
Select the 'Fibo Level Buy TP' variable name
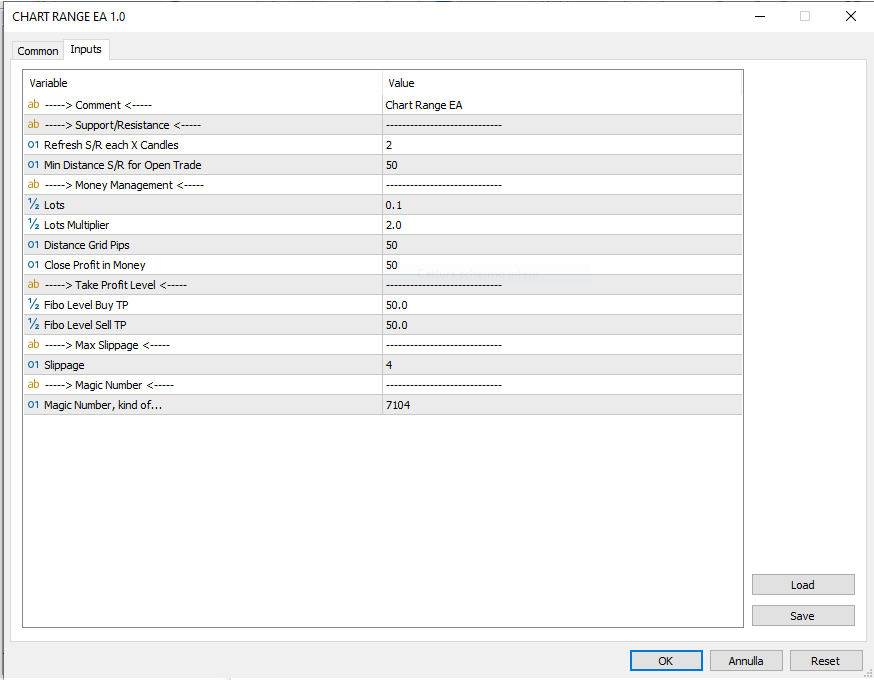(86, 305)
